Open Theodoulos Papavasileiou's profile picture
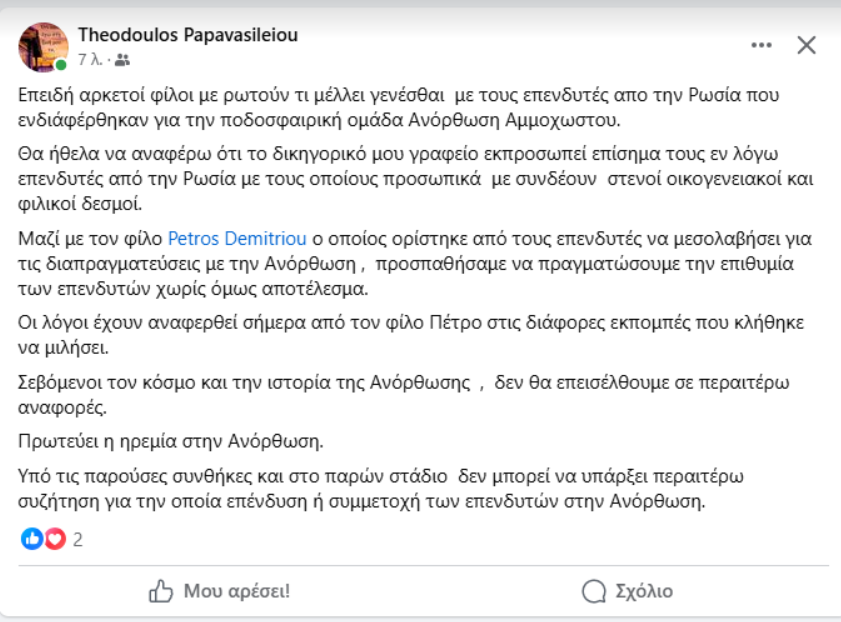841x622 pixels. pos(43,47)
